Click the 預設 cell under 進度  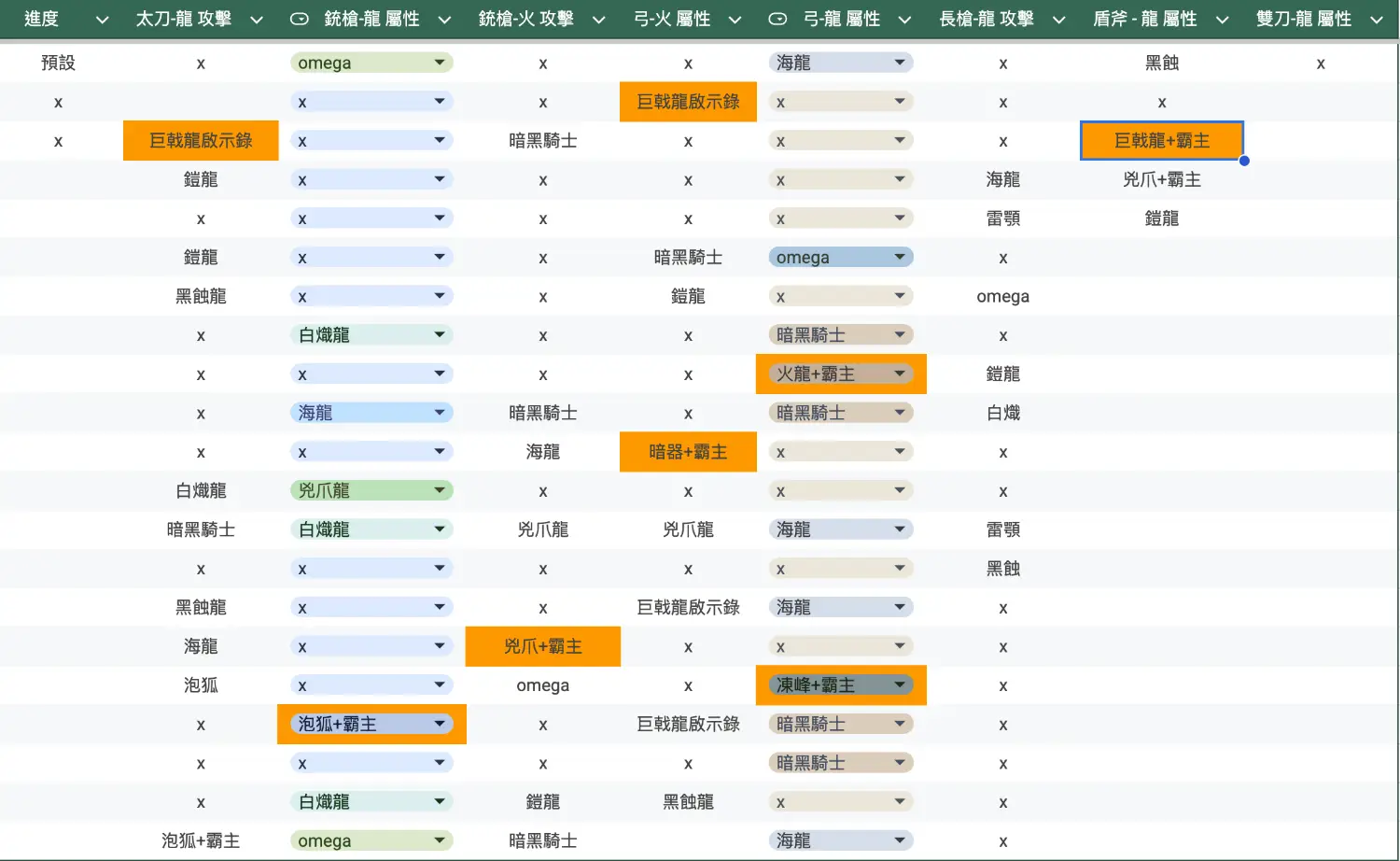coord(58,63)
